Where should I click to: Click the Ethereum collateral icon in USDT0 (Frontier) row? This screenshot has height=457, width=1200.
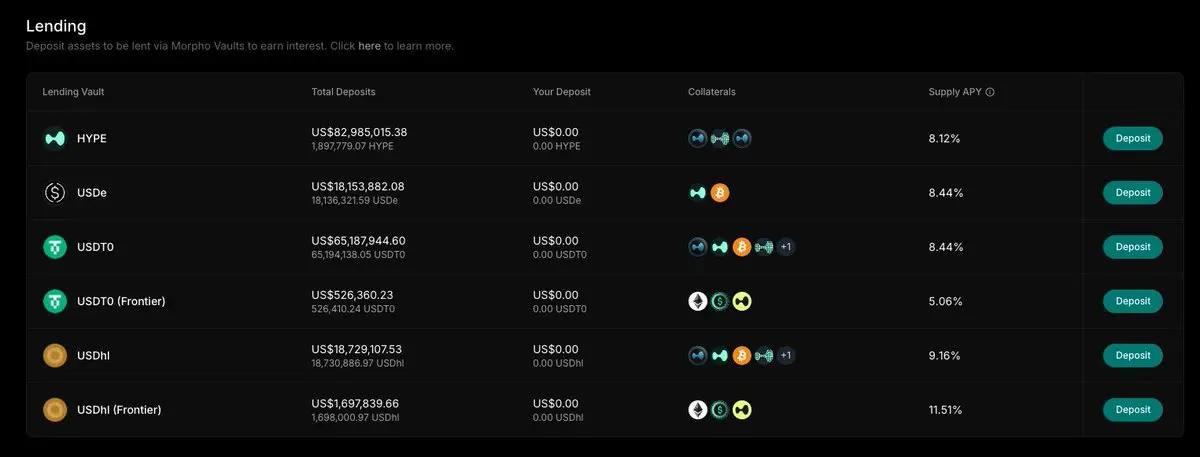pyautogui.click(x=698, y=301)
